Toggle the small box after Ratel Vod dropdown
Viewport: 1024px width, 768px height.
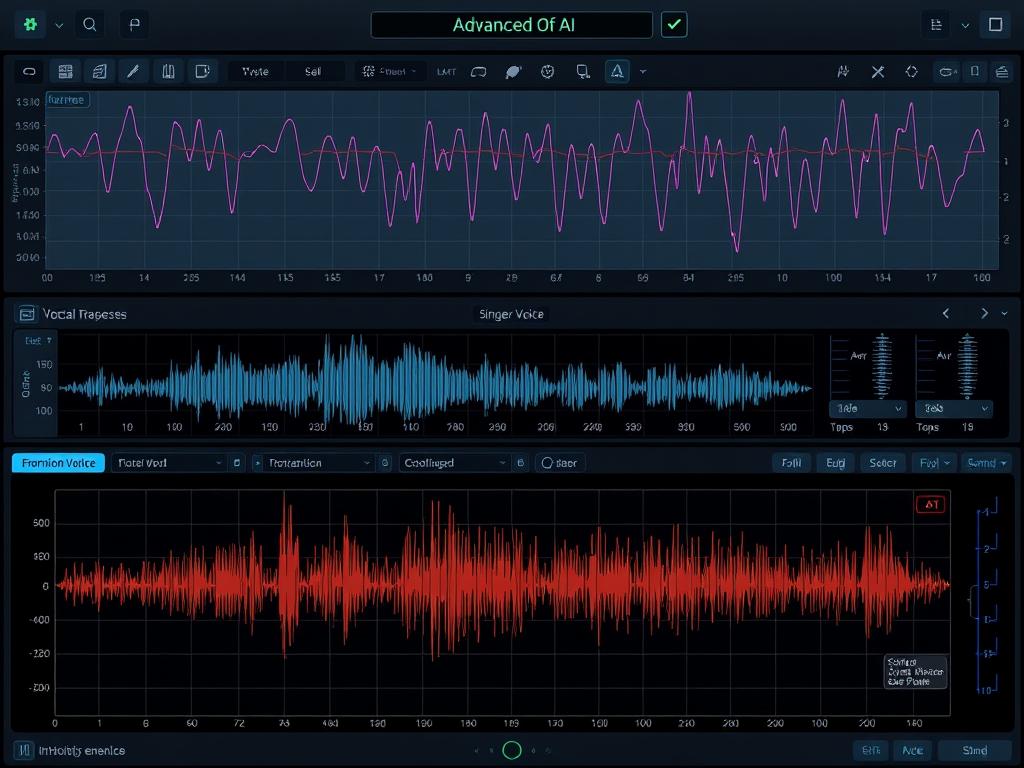[x=237, y=463]
